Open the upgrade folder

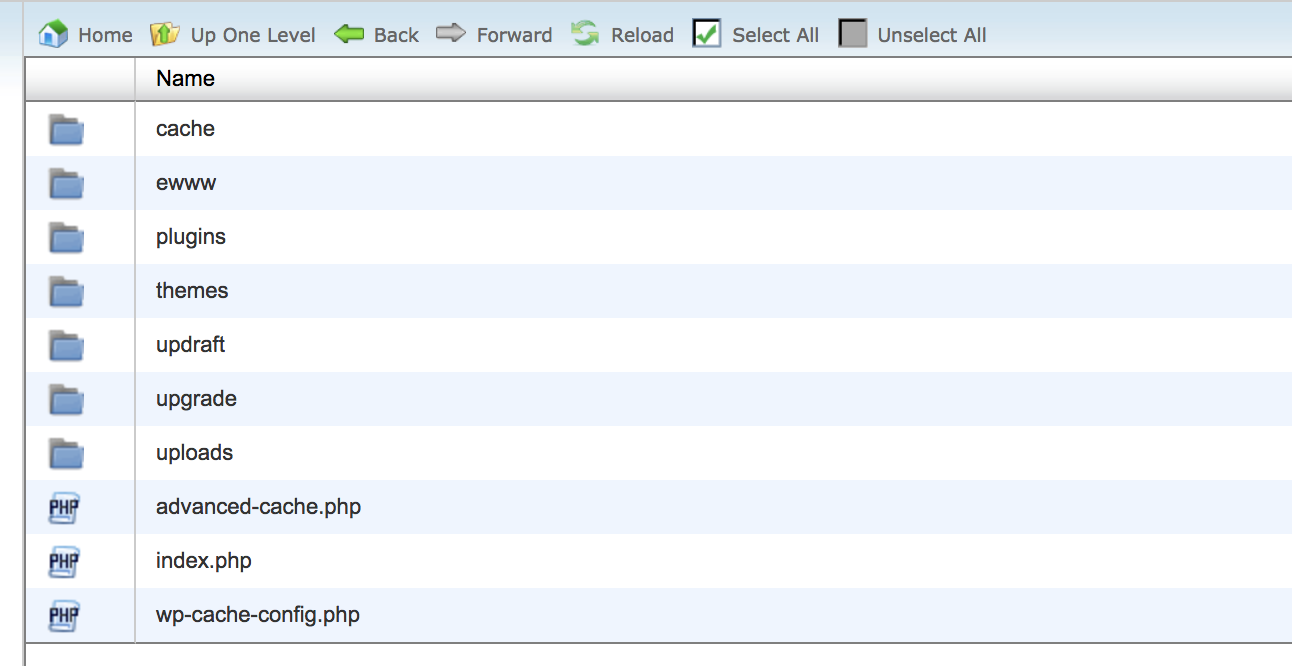196,399
